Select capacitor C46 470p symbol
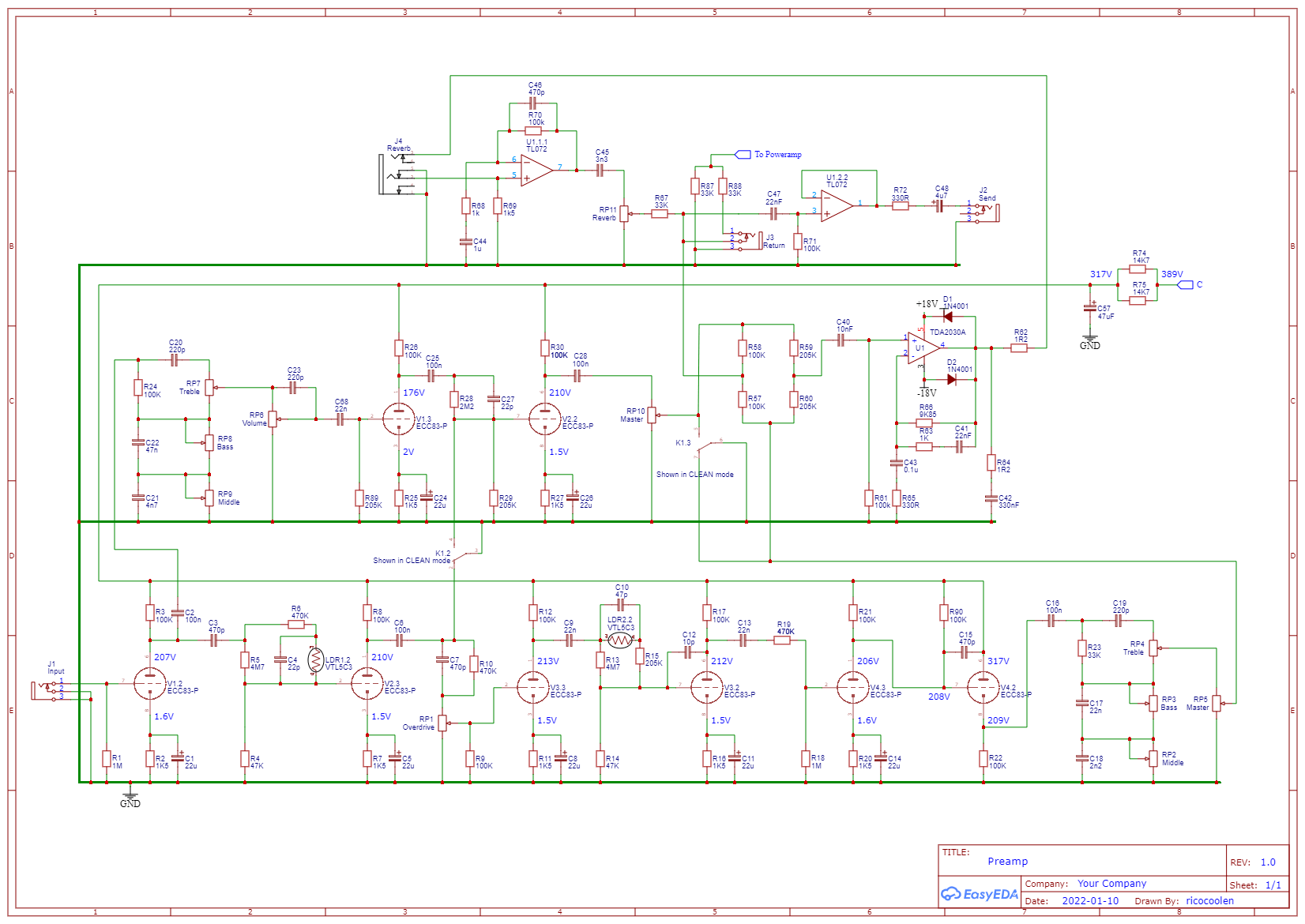Image resolution: width=1305 pixels, height=924 pixels. tap(533, 103)
